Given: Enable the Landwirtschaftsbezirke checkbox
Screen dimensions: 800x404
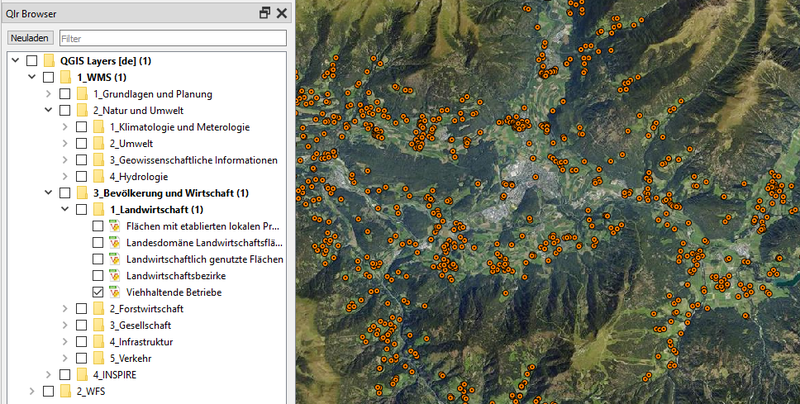Looking at the screenshot, I should [97, 275].
